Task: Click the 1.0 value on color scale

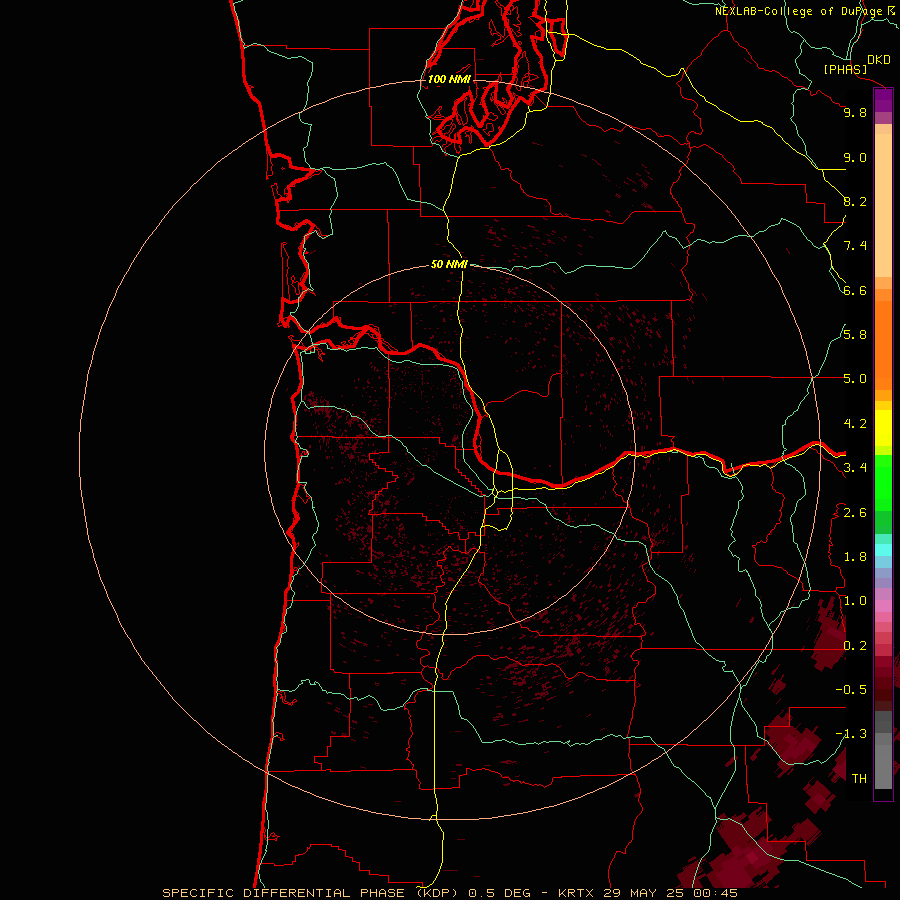Action: click(x=855, y=601)
